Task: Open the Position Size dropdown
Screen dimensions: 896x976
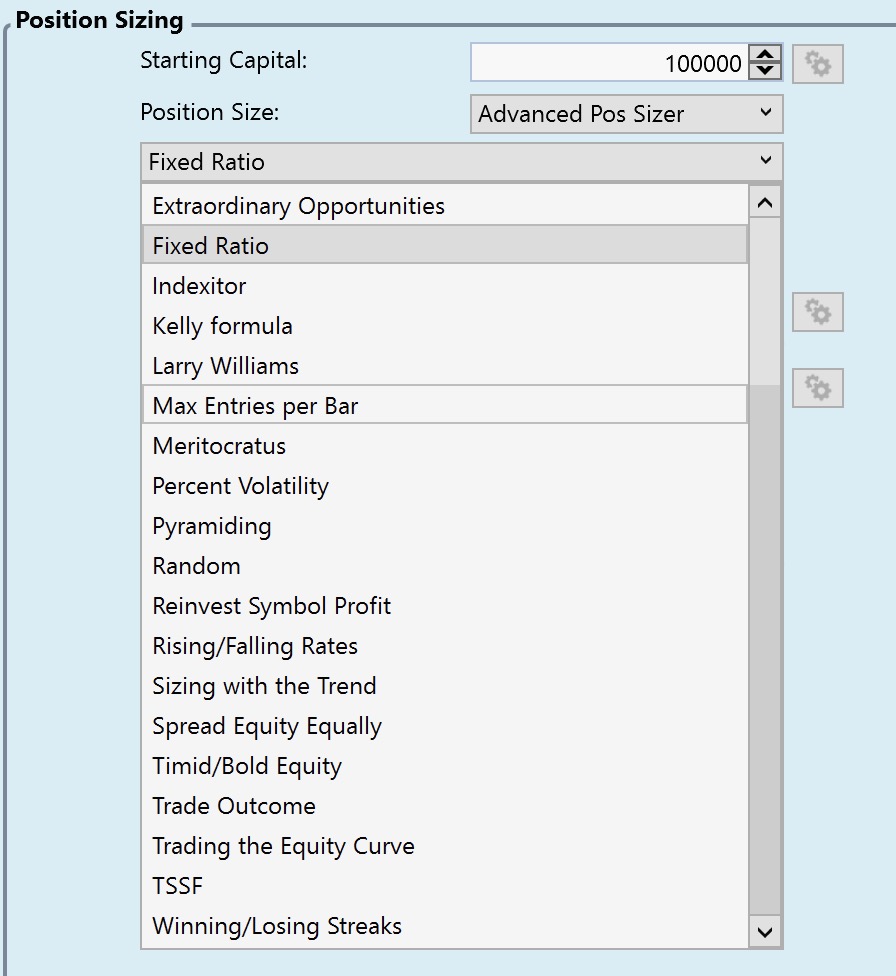Action: 626,114
